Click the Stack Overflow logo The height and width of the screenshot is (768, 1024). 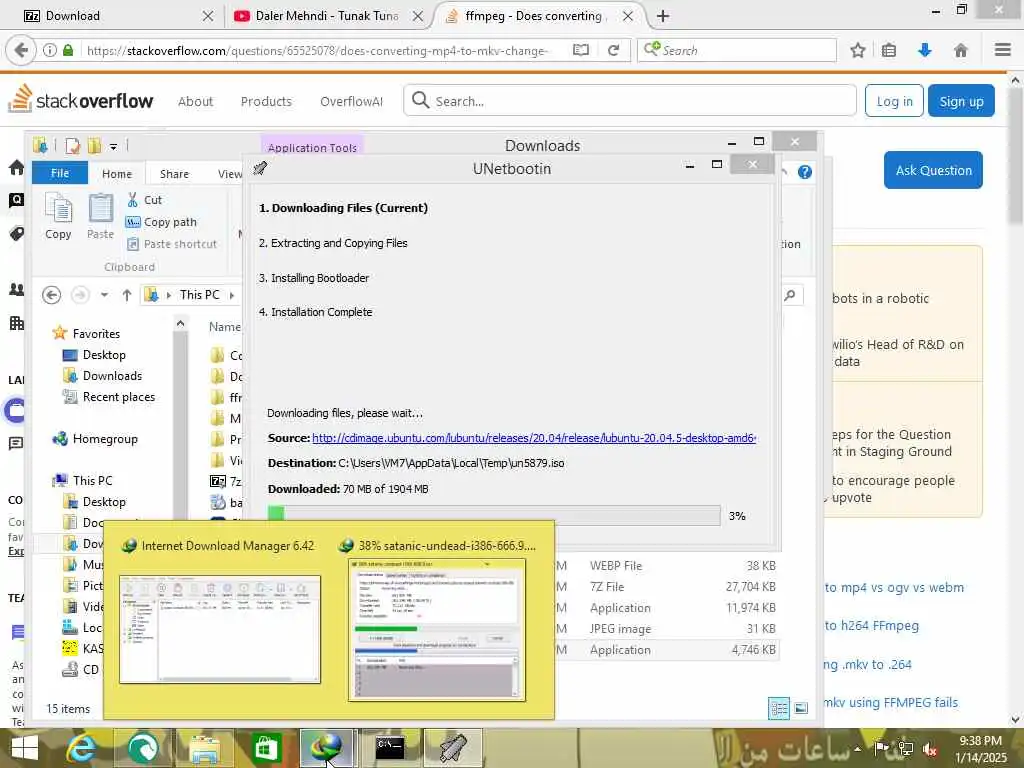[x=80, y=99]
